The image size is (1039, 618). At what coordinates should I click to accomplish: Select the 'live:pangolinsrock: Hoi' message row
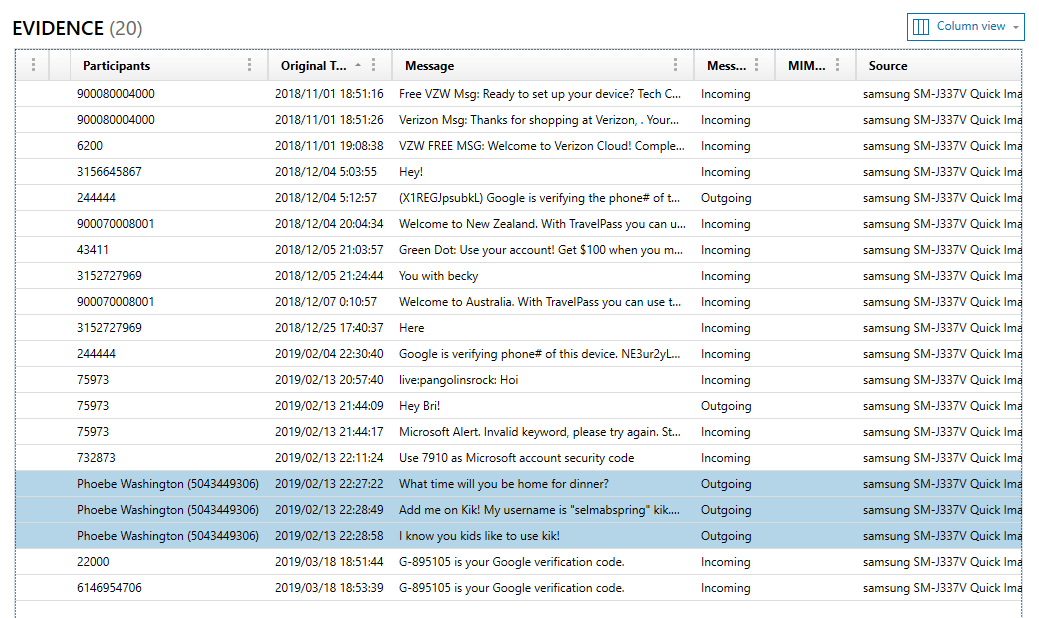click(500, 379)
